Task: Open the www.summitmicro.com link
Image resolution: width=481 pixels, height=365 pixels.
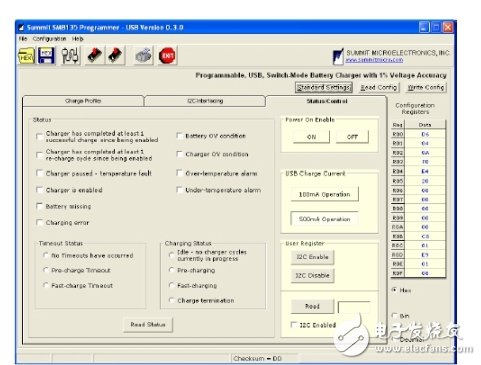Action: [374, 60]
